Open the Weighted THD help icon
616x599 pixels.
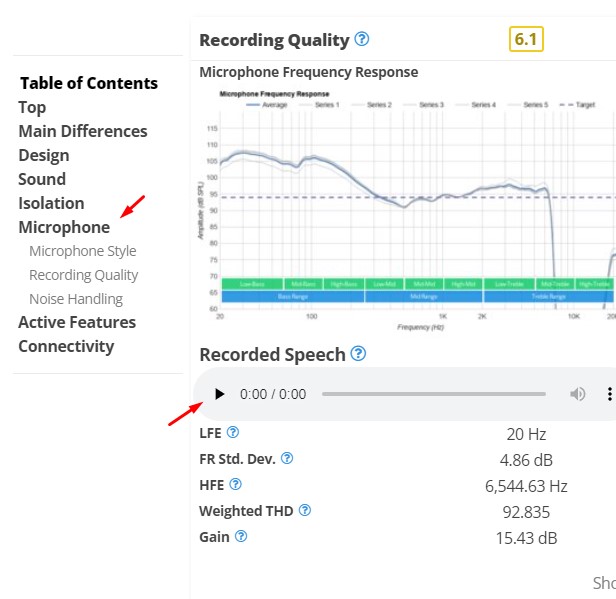[305, 510]
